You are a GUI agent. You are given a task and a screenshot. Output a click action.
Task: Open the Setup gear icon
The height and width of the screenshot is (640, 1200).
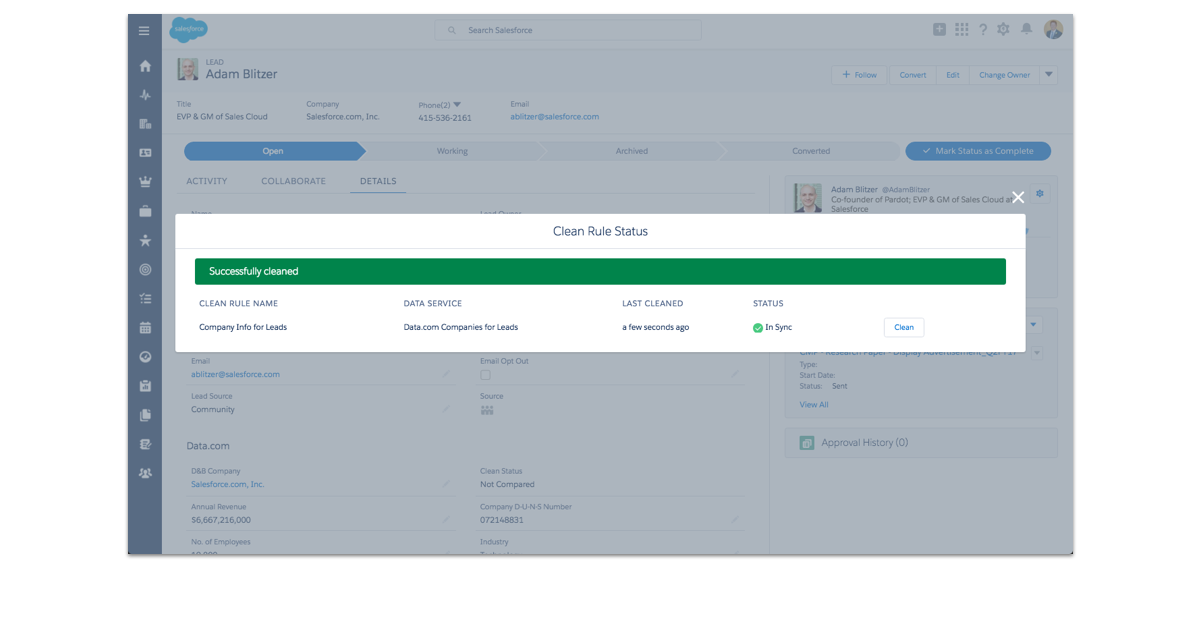pyautogui.click(x=1003, y=30)
